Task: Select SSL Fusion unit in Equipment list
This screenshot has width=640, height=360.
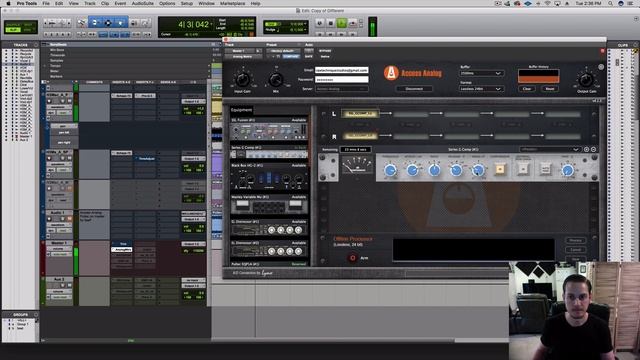Action: [269, 130]
